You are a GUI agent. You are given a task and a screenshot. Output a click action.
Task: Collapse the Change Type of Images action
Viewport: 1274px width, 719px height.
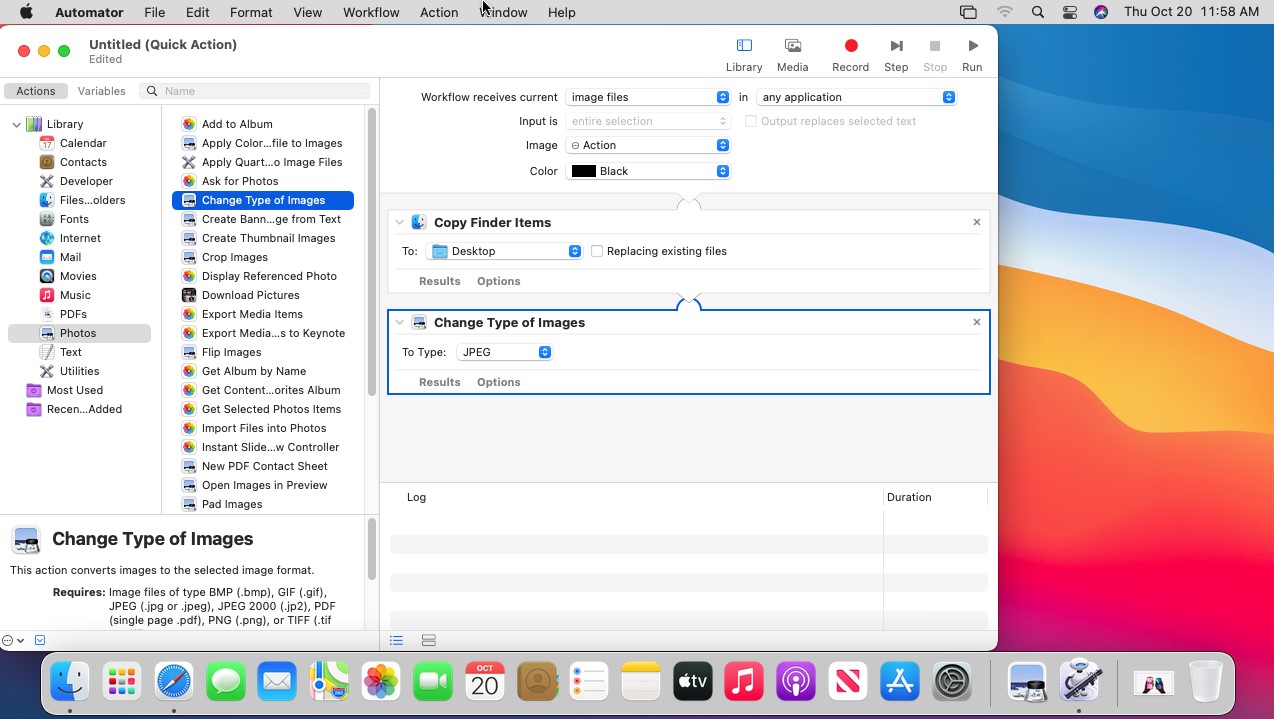(x=400, y=322)
